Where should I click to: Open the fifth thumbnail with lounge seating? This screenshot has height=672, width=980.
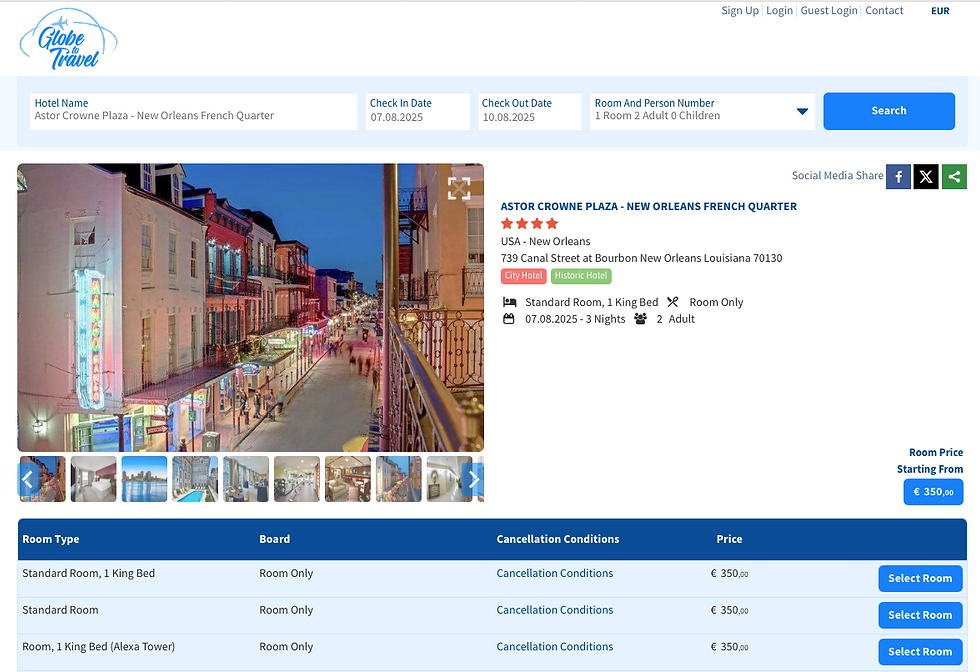click(x=246, y=479)
